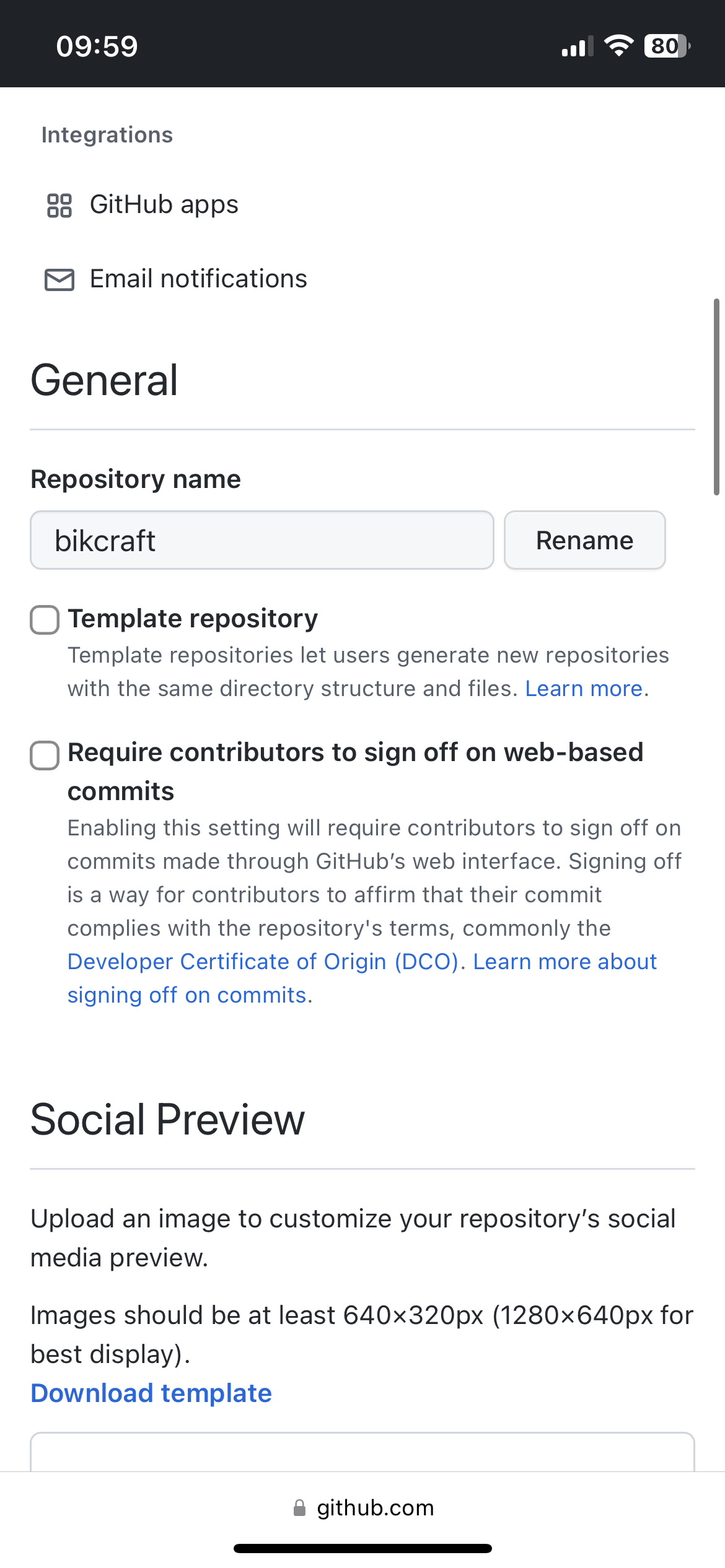Click Learn more about template repositories
The height and width of the screenshot is (1568, 725).
coord(583,688)
